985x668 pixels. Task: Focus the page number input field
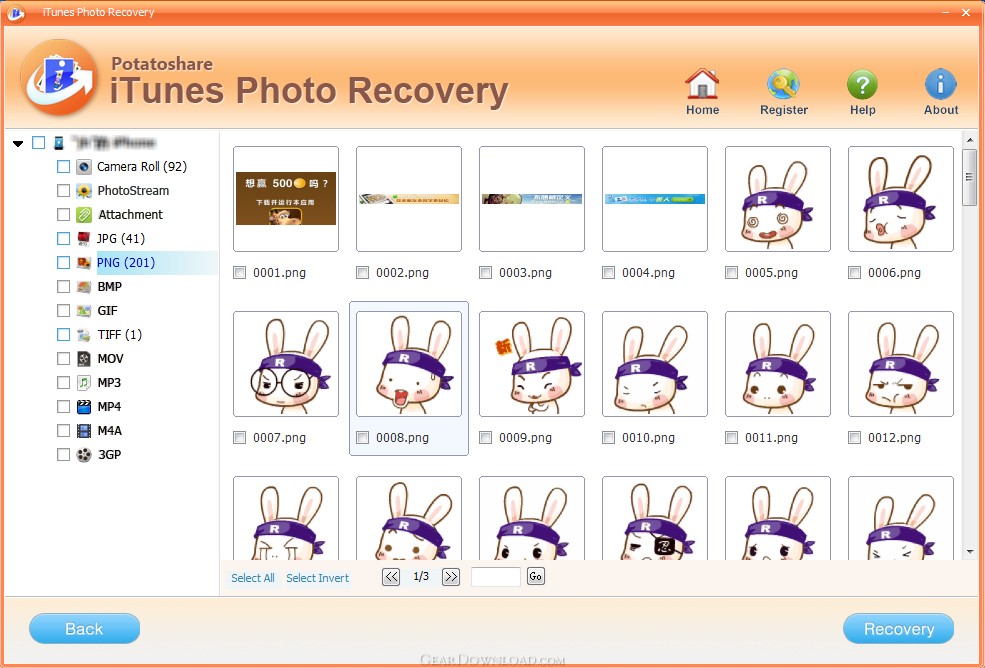496,576
